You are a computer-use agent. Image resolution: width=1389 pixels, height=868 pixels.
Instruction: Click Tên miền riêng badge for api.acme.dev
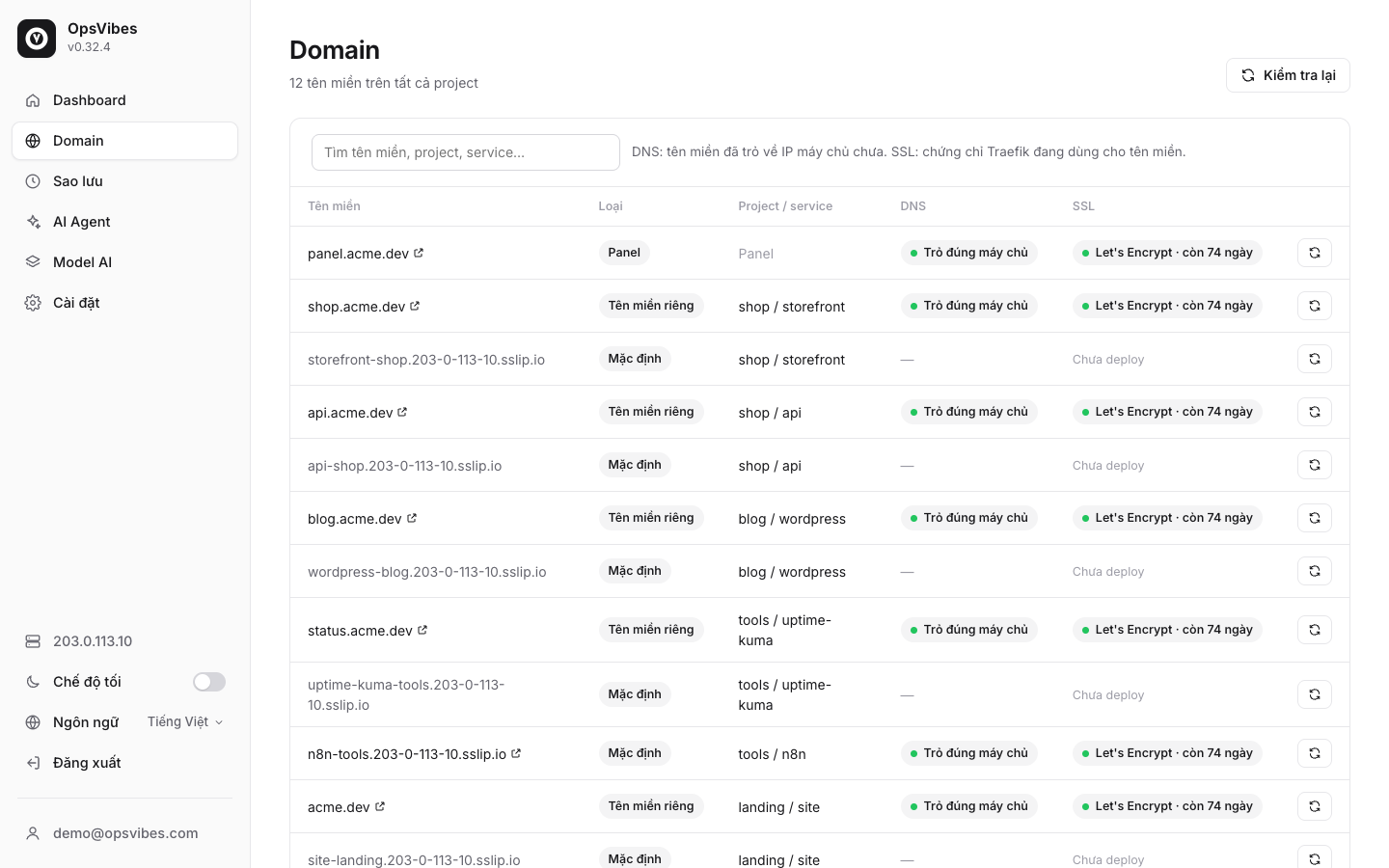[x=651, y=412]
